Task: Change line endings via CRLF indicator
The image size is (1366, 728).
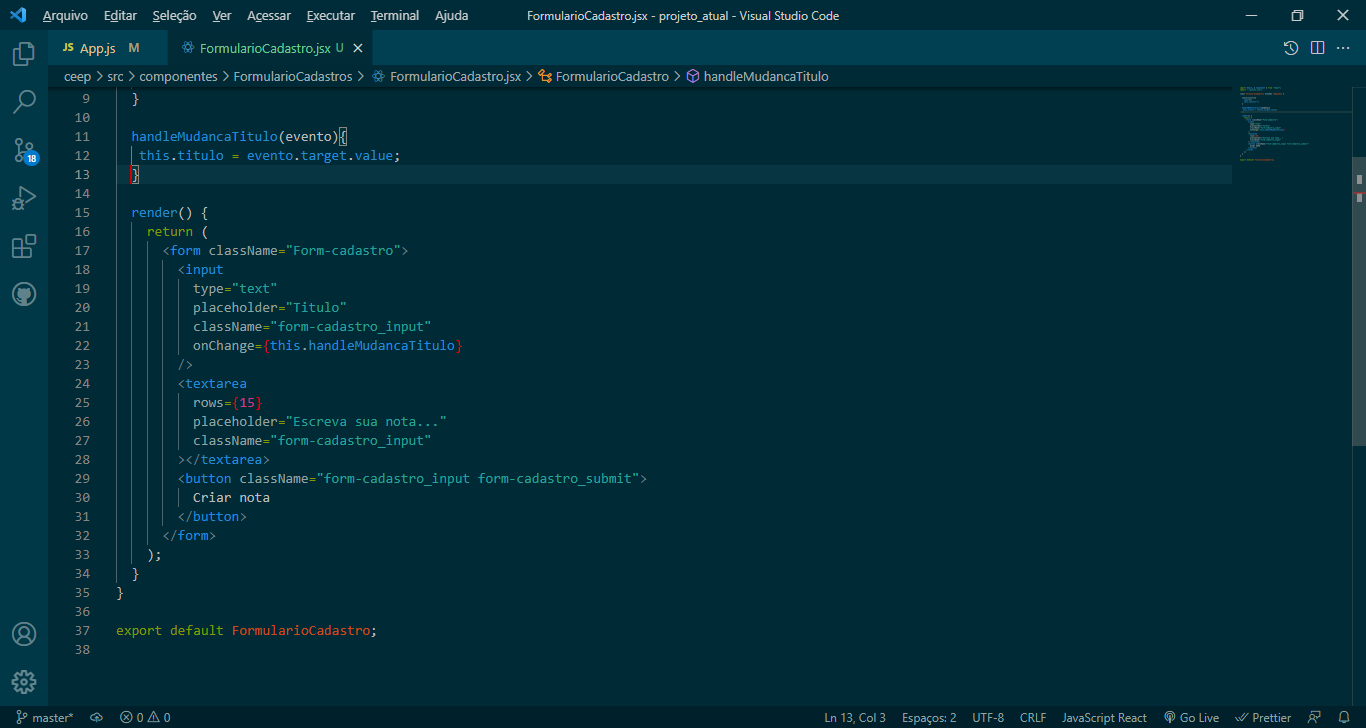Action: coord(1033,717)
